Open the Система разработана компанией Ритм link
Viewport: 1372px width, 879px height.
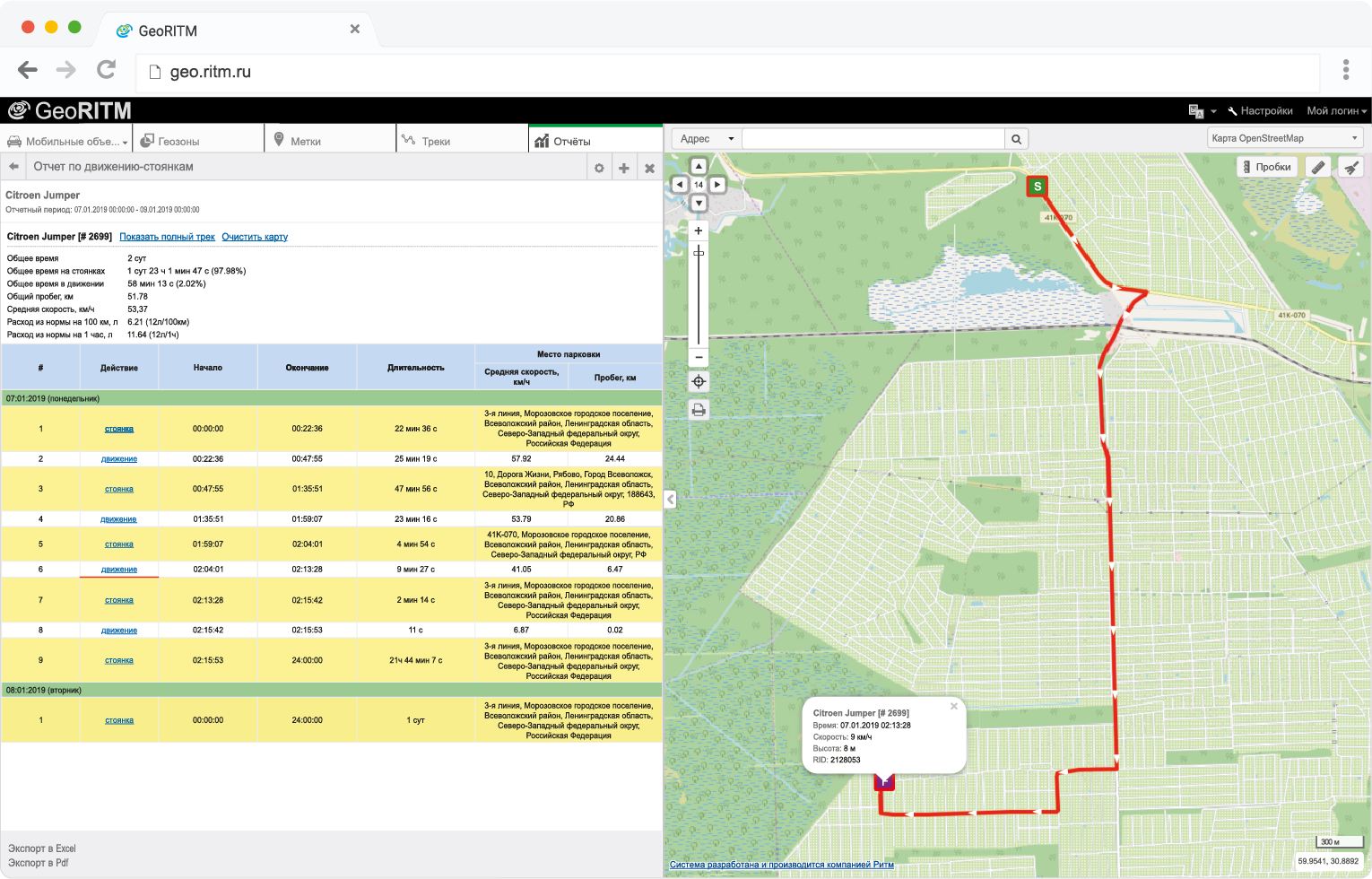click(x=782, y=865)
